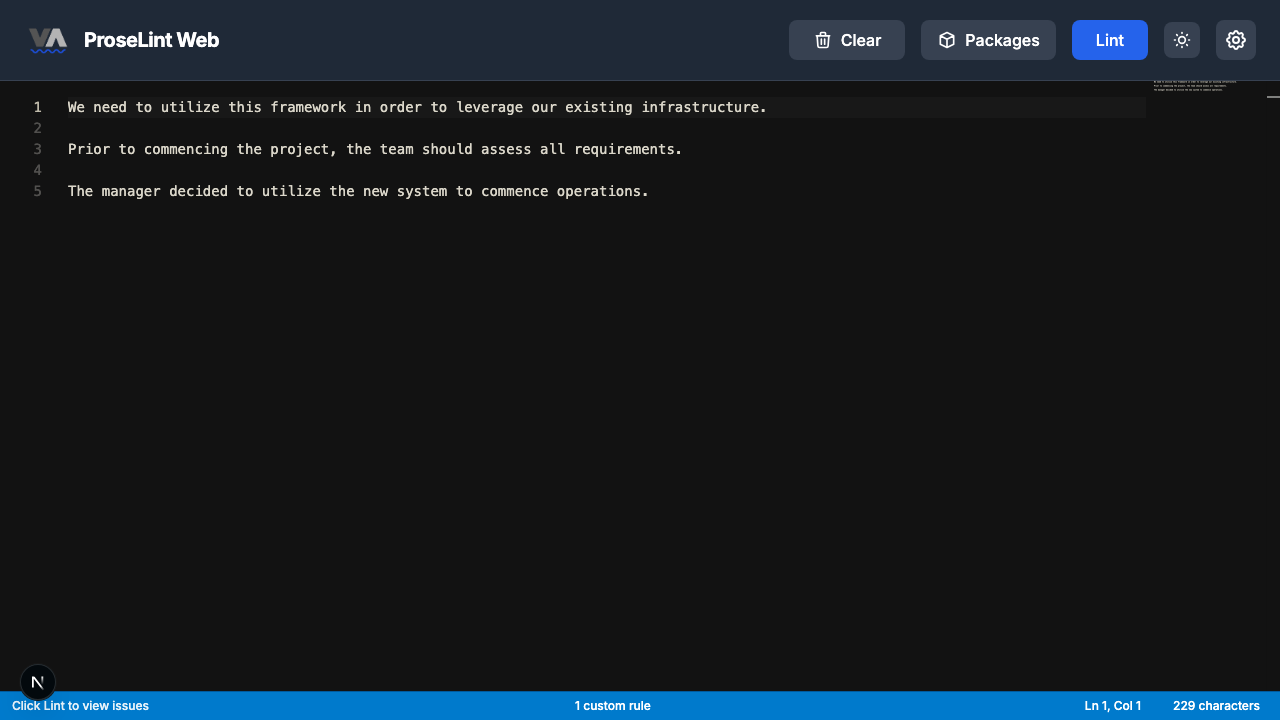Screen dimensions: 1280x720
Task: Click the wavy underline mark under the logo
Action: click(48, 49)
